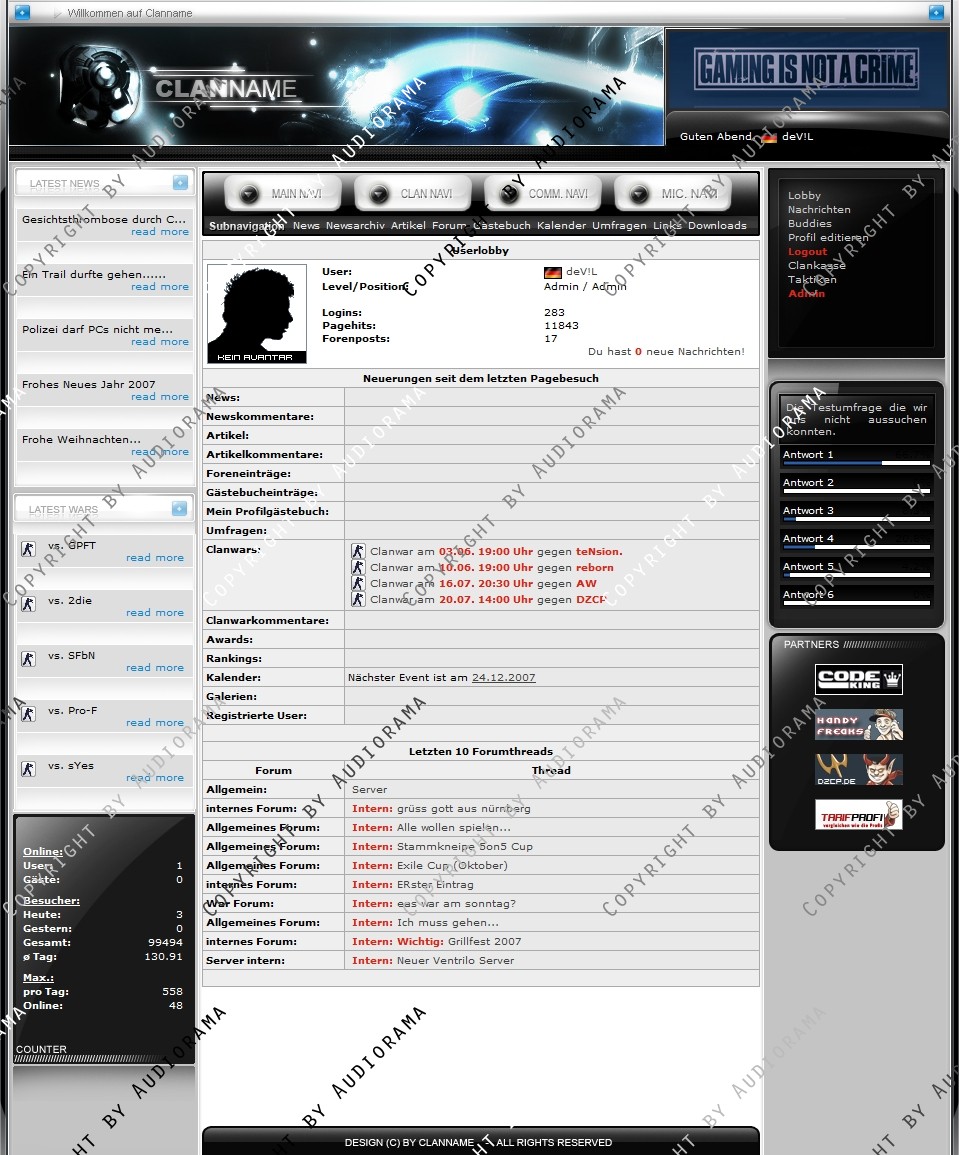Click the game icon beside vs. Pro-F

point(28,714)
